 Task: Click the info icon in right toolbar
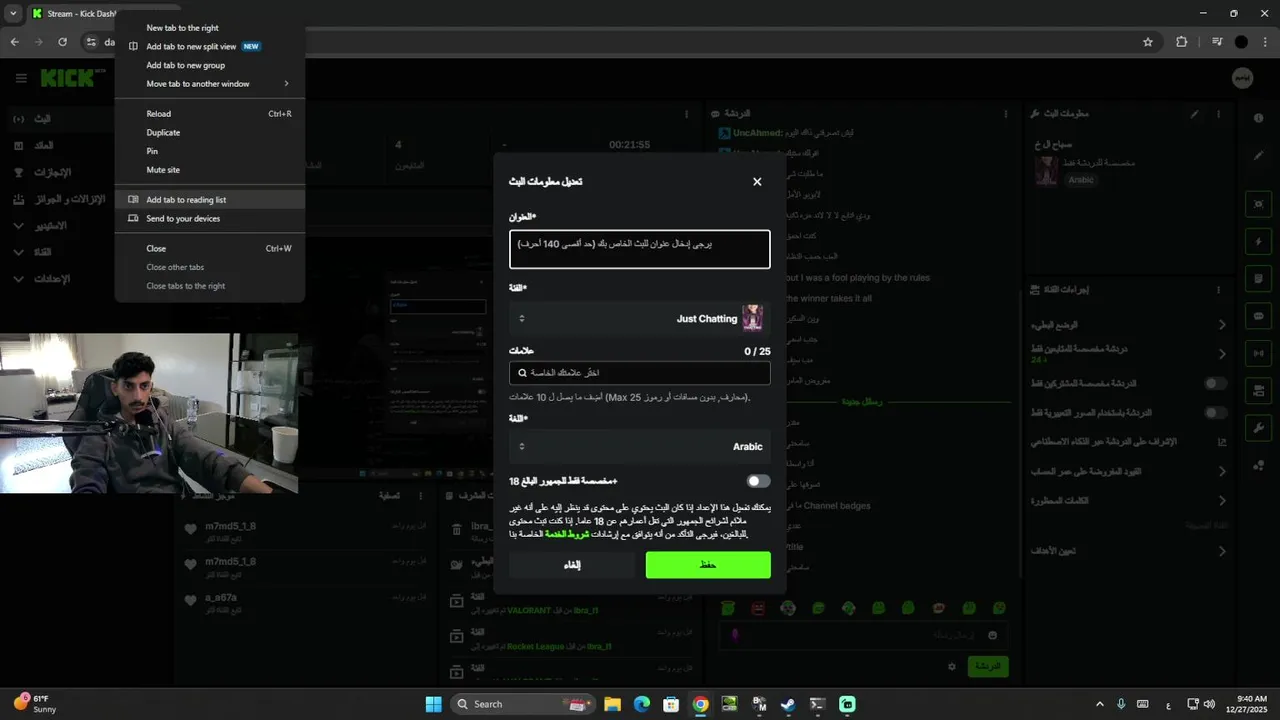pyautogui.click(x=1258, y=118)
